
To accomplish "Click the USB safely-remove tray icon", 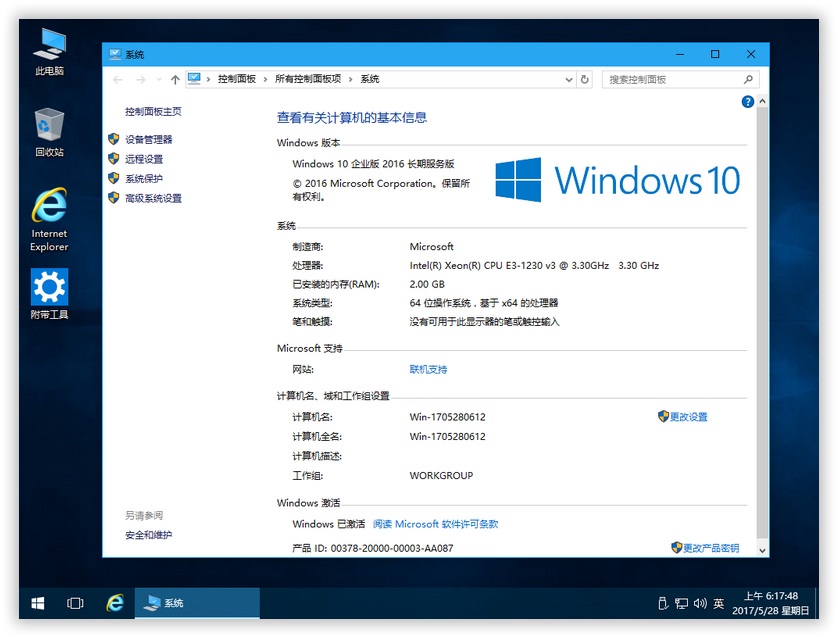I will point(663,603).
